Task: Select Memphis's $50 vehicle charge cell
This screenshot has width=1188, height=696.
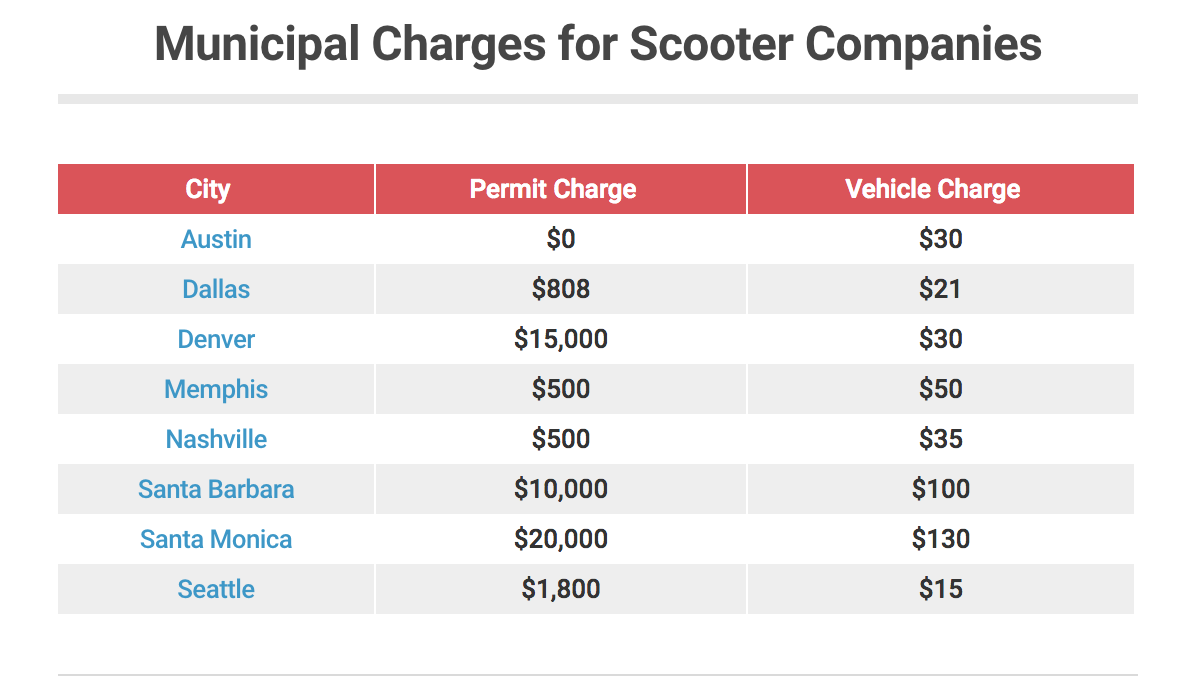Action: coord(941,390)
